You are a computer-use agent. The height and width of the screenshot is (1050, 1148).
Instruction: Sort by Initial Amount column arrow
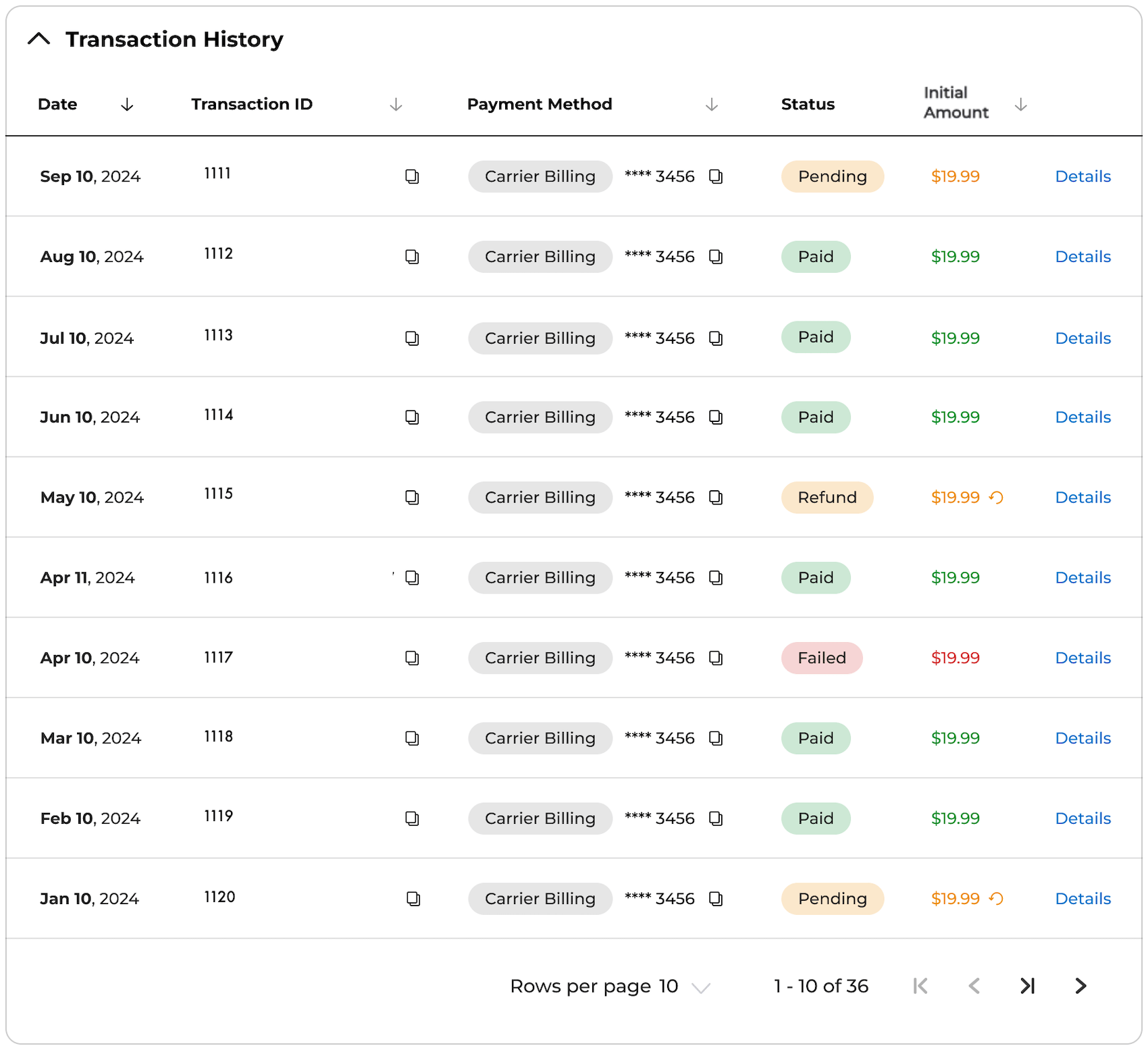(x=1021, y=105)
